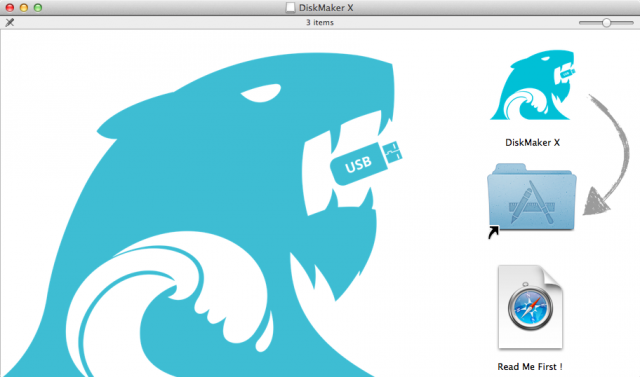Click the alias arrow badge on Applications folder
640x377 pixels.
[493, 232]
